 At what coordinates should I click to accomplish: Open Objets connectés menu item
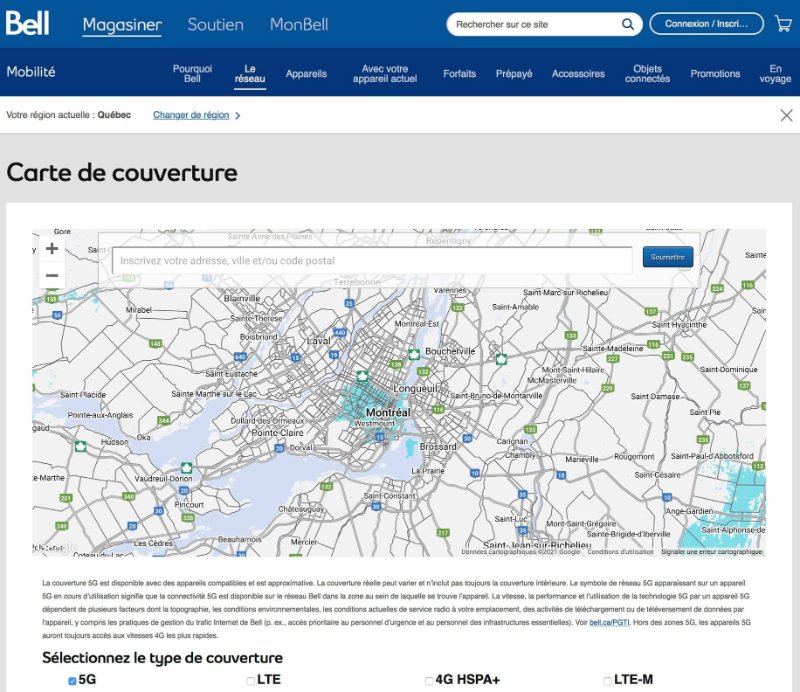click(x=647, y=73)
